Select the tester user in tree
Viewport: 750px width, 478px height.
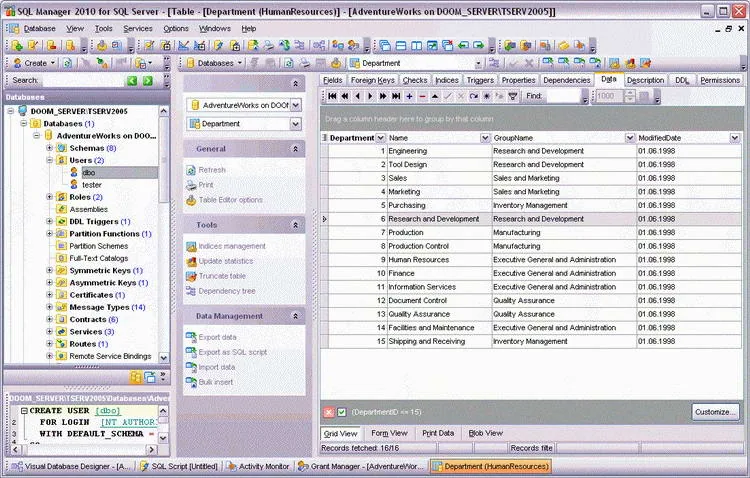[x=91, y=185]
